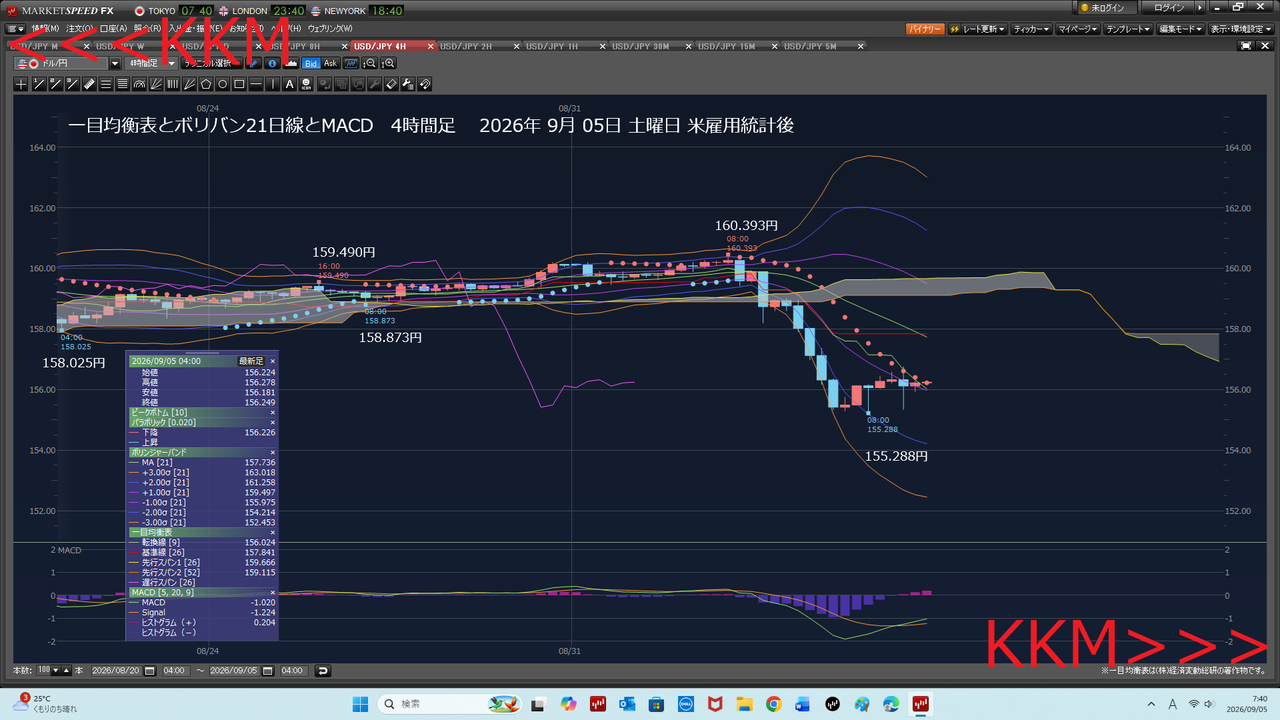Image resolution: width=1280 pixels, height=720 pixels.
Task: Click the pencil edit icon in chart toolbar
Action: point(254,63)
